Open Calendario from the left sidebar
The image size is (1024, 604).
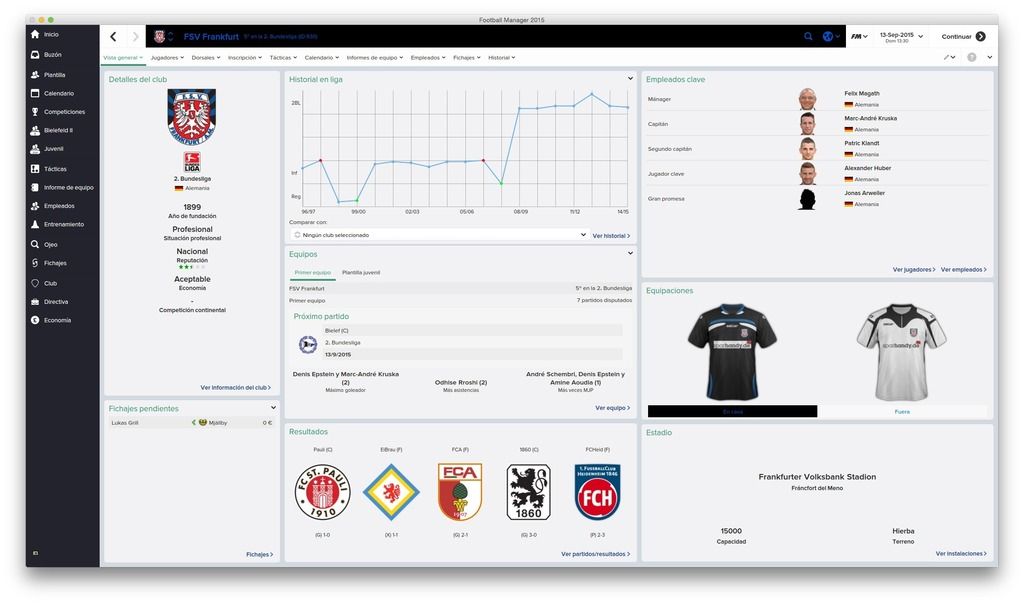(x=52, y=93)
